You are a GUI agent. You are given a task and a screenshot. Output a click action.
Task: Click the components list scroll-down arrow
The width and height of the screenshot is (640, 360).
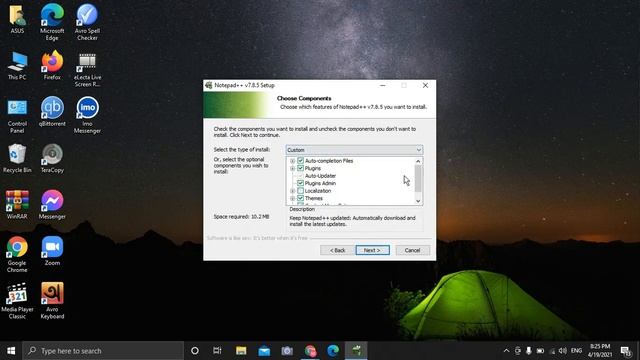click(x=418, y=201)
